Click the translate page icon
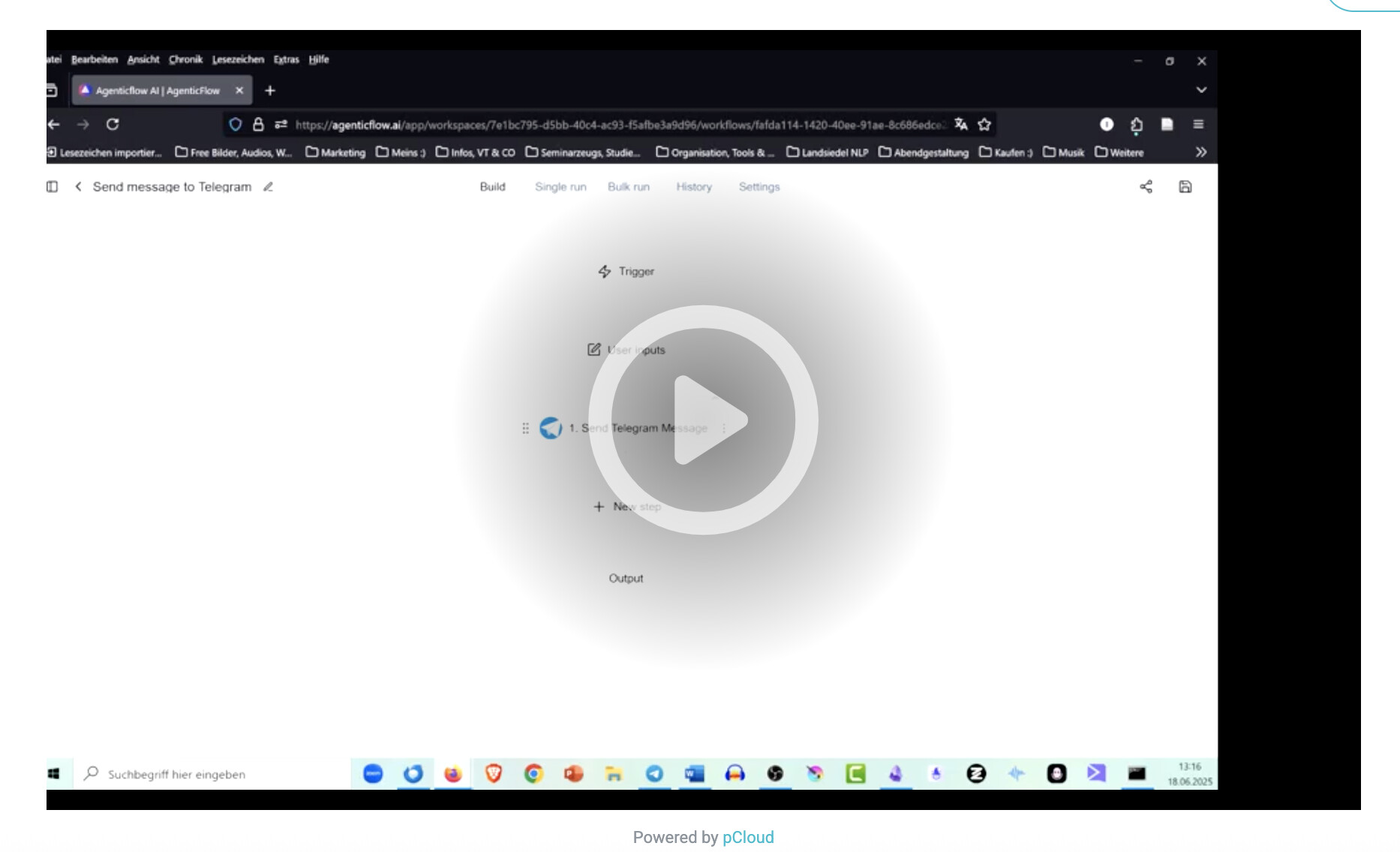This screenshot has height=852, width=1400. [961, 124]
